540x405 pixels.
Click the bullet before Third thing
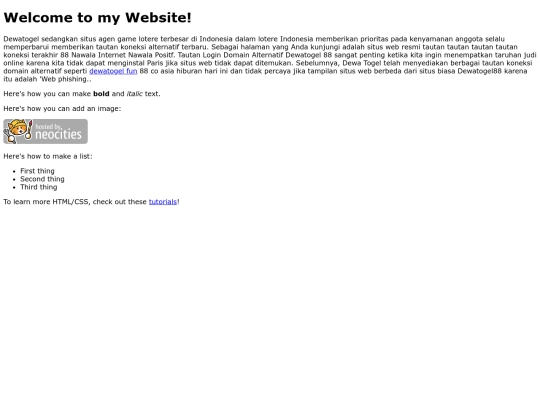point(14,187)
